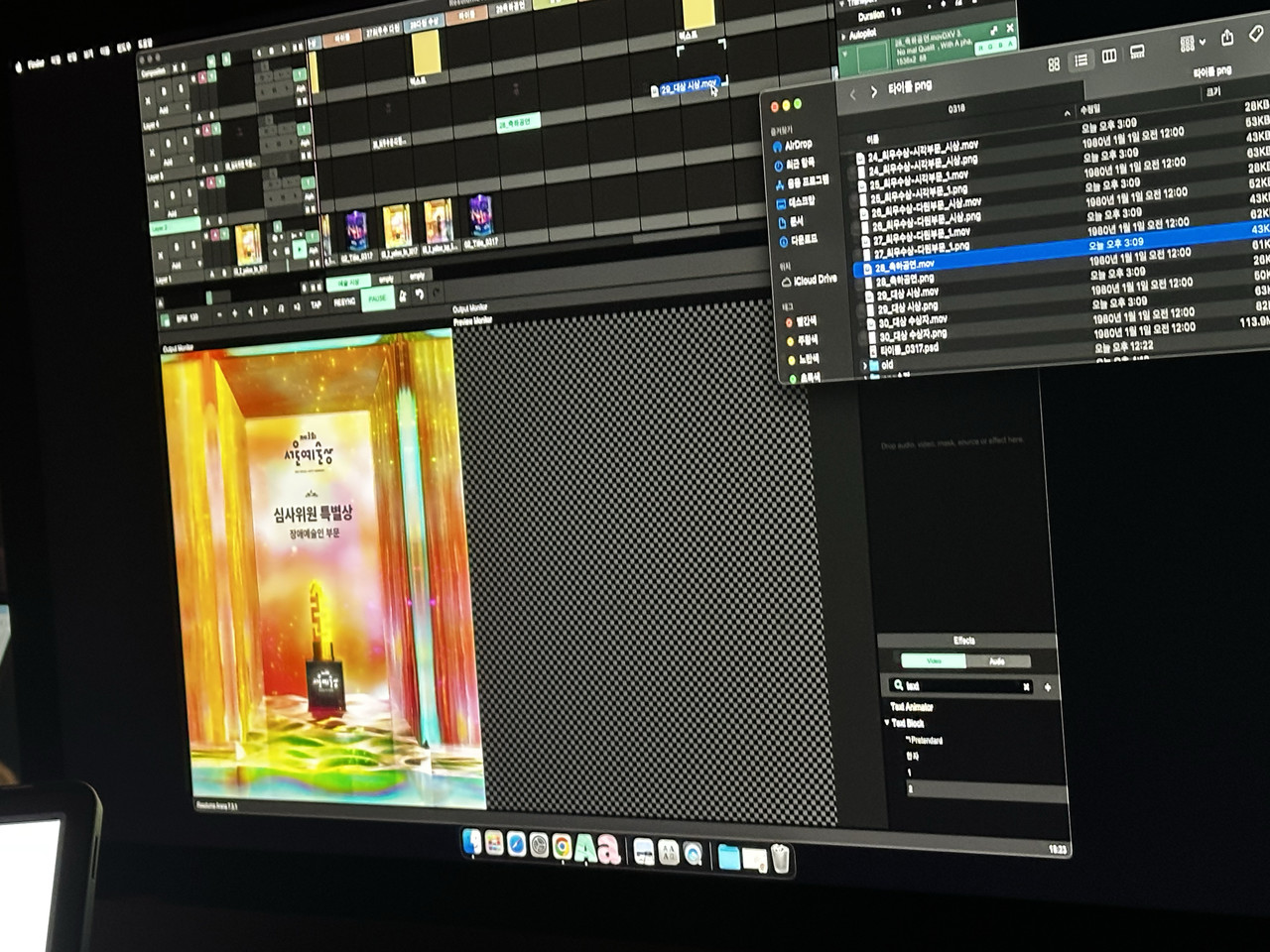The height and width of the screenshot is (952, 1270).
Task: Select file 27_최우수상-다원부문_1.png in Finder
Action: [921, 248]
